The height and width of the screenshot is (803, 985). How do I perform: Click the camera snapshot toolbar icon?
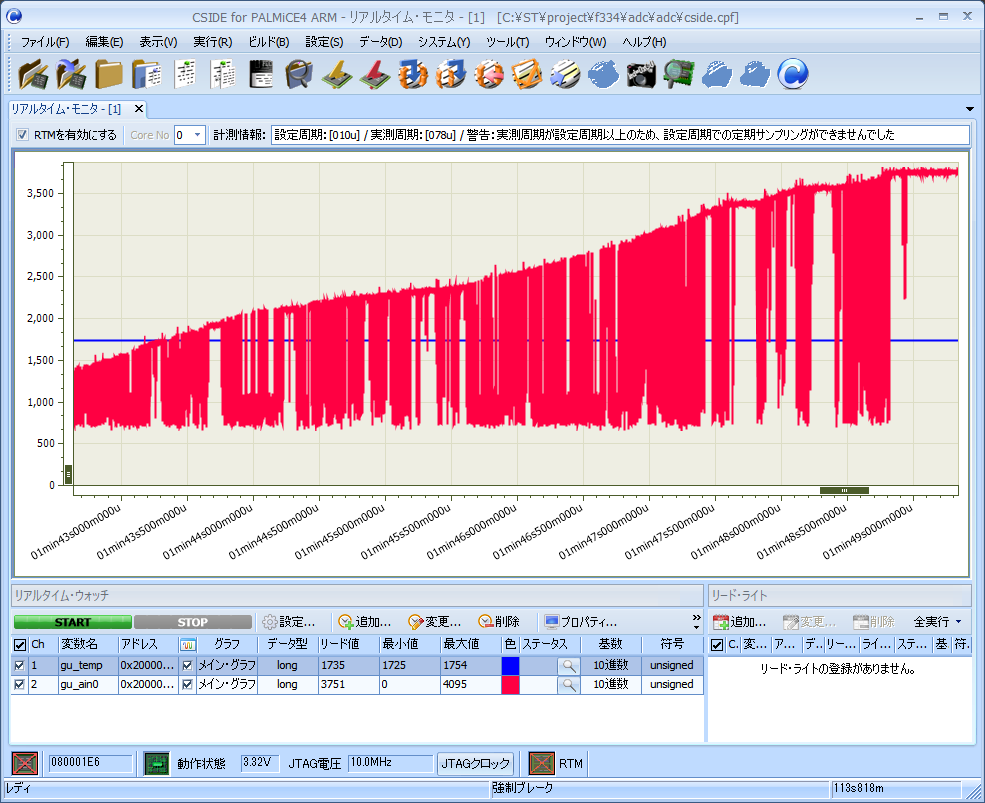(x=641, y=74)
